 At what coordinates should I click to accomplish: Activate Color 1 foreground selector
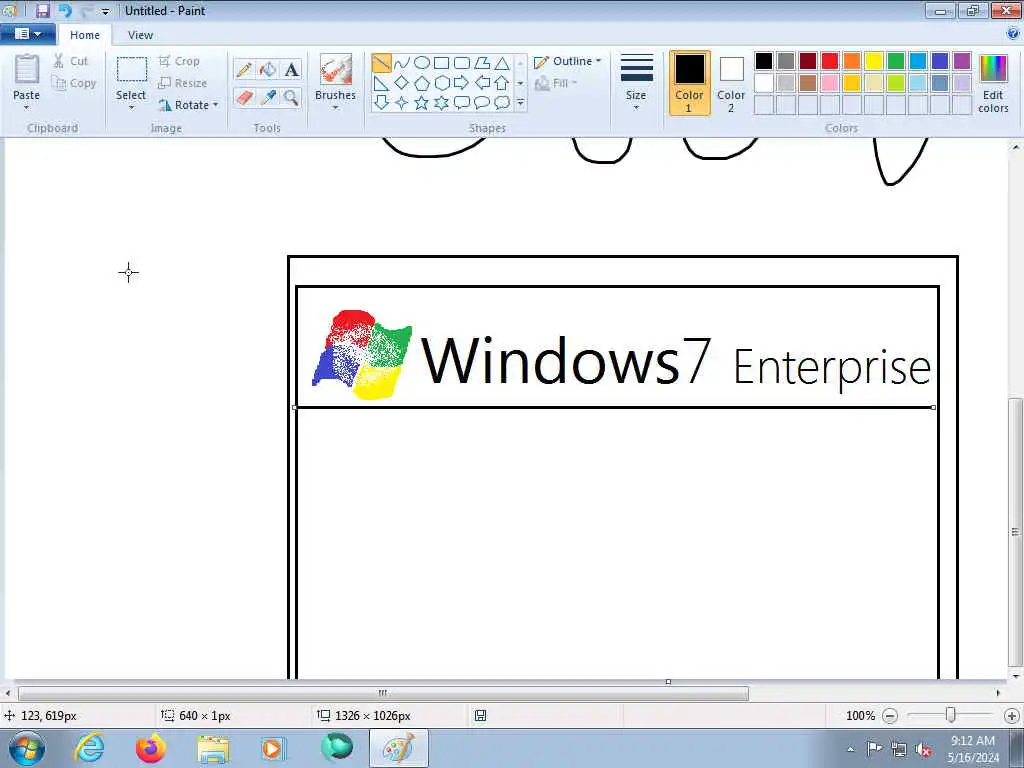point(690,83)
